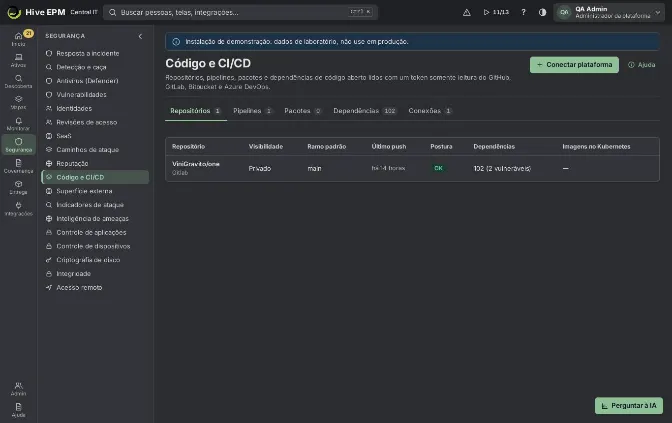Open Indicadores de ataque in sidebar

click(x=95, y=205)
